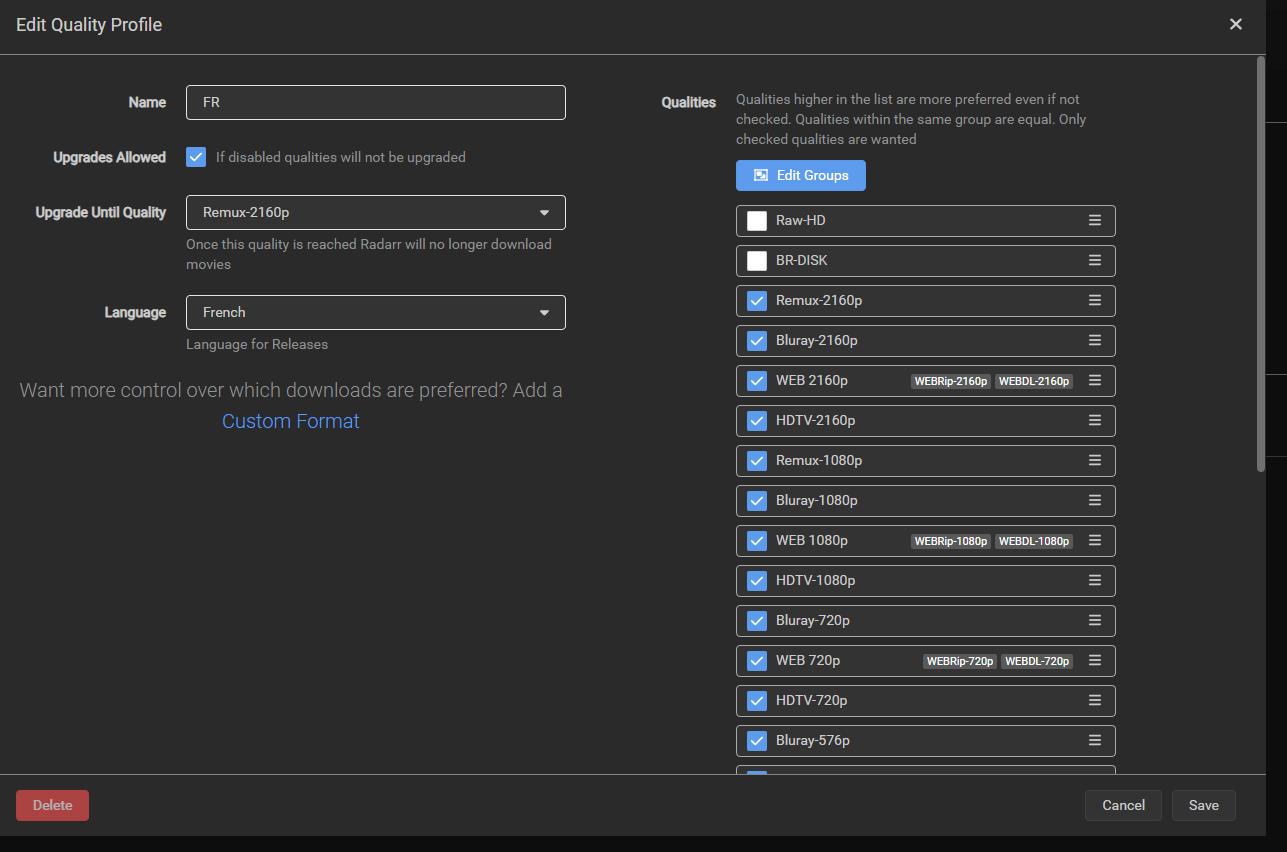This screenshot has height=852, width=1287.
Task: Enable the Raw-HD quality checkbox
Action: 757,221
